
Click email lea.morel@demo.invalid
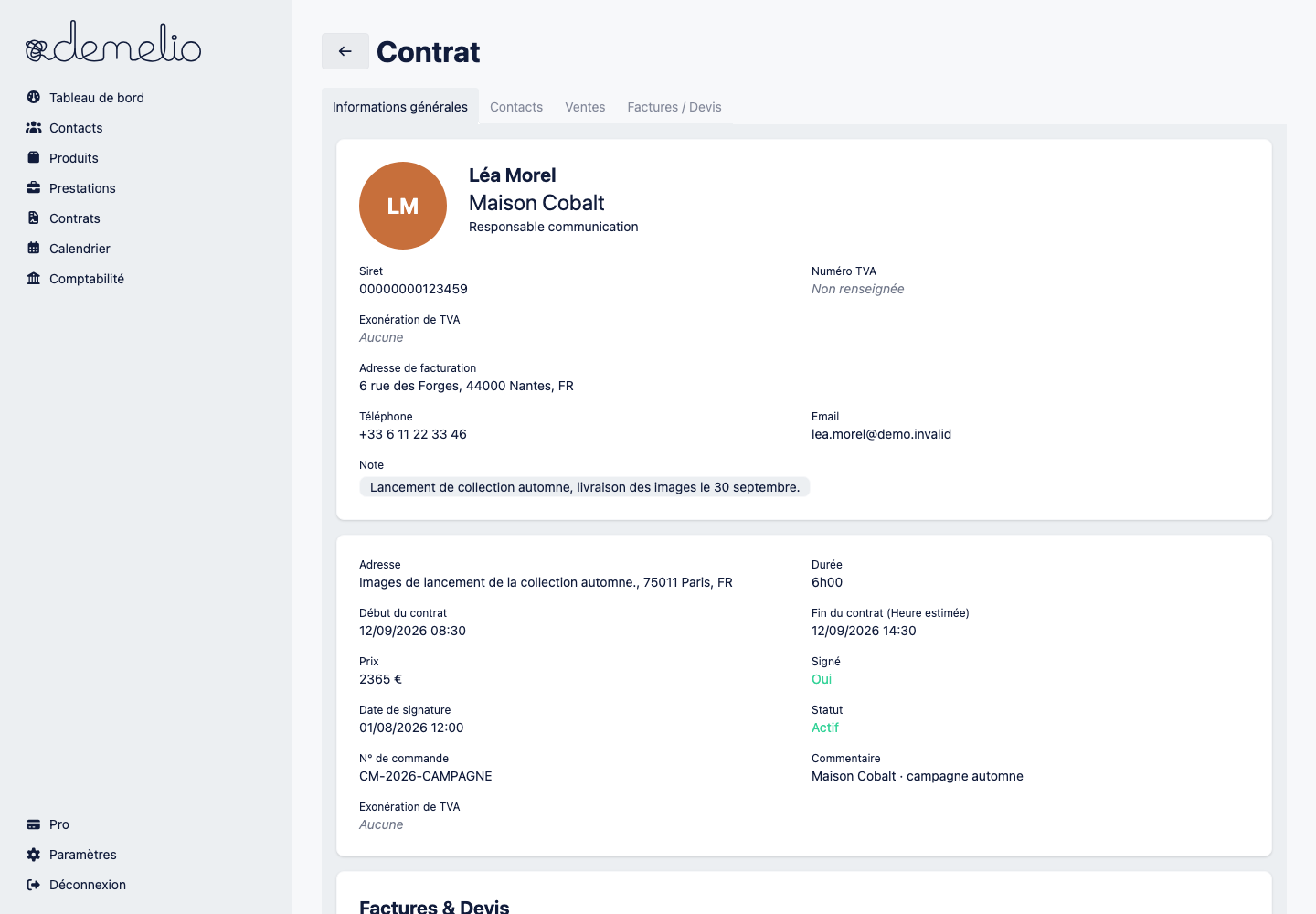point(881,434)
